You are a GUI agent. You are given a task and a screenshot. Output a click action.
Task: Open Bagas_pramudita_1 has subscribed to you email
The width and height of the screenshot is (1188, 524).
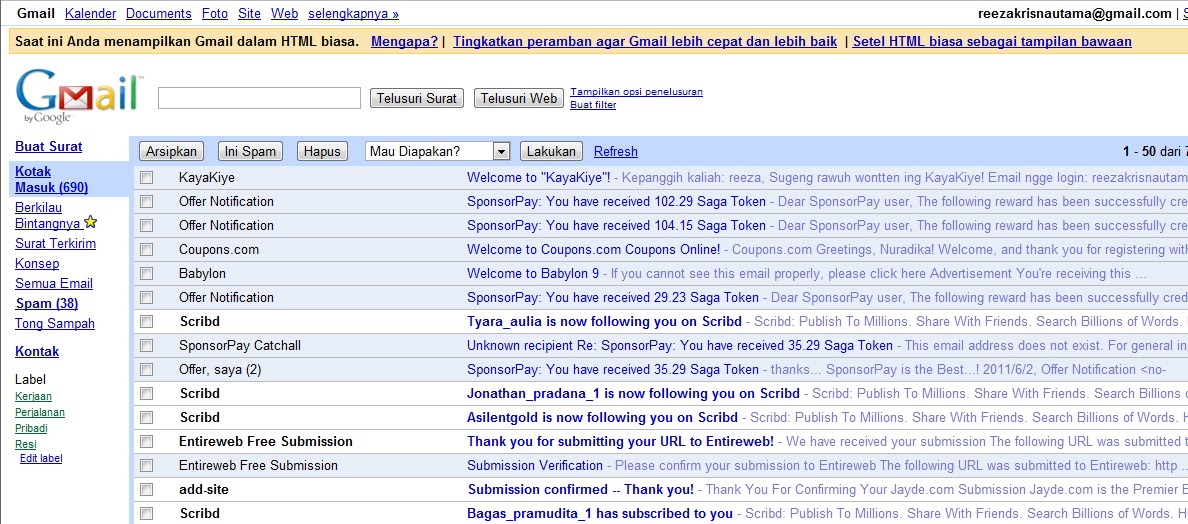coord(600,514)
